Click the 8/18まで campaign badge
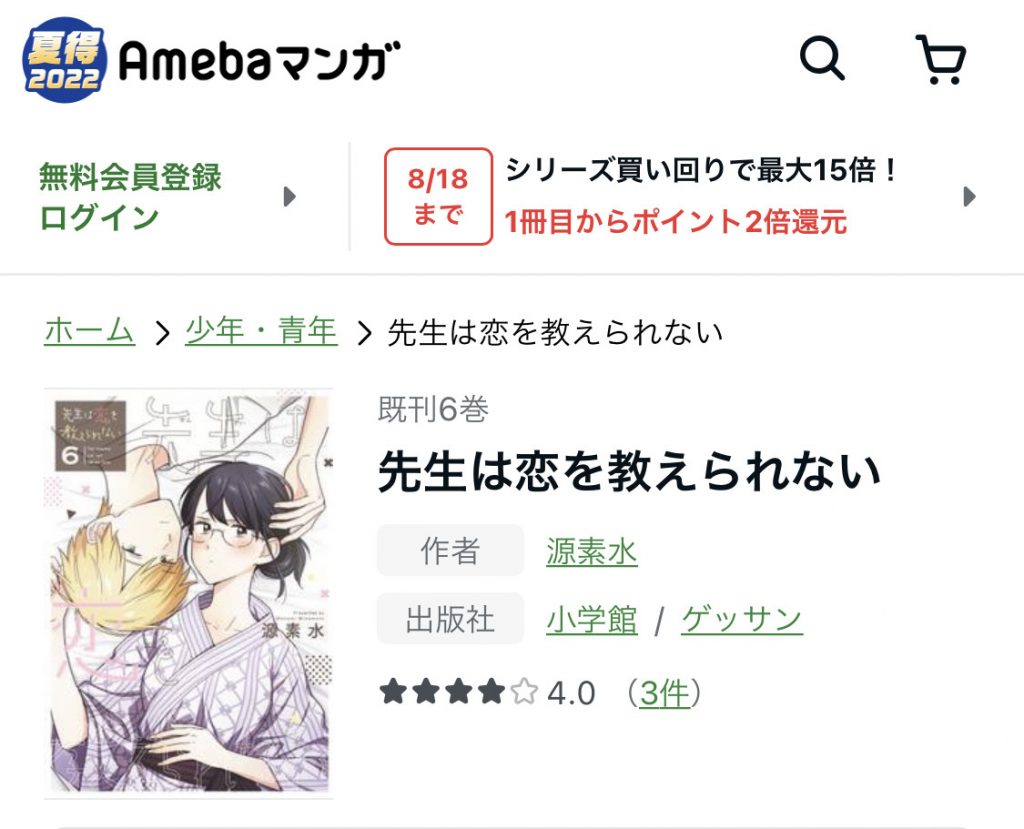This screenshot has height=829, width=1024. tap(438, 197)
